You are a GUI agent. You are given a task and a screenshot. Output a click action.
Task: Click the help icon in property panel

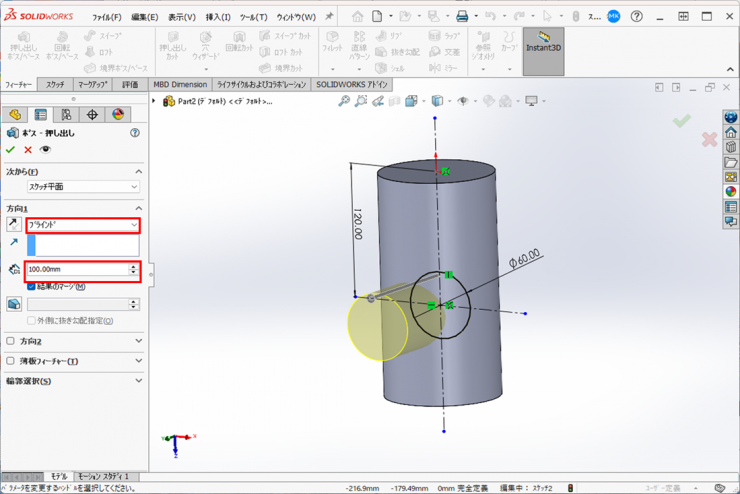coord(135,133)
